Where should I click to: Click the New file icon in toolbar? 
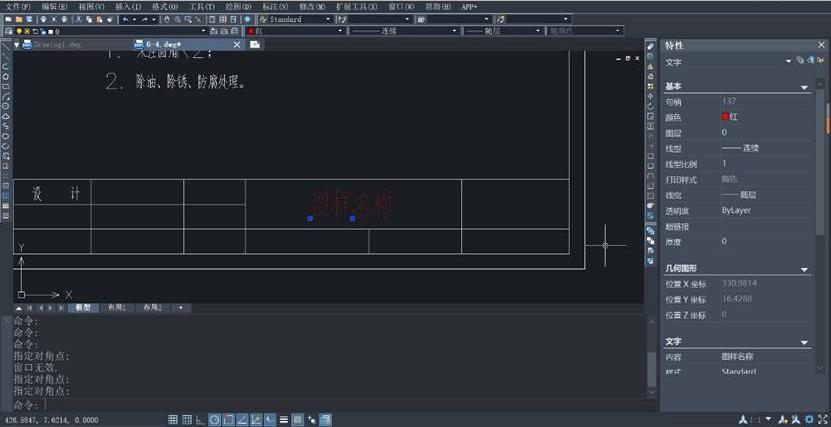8,19
